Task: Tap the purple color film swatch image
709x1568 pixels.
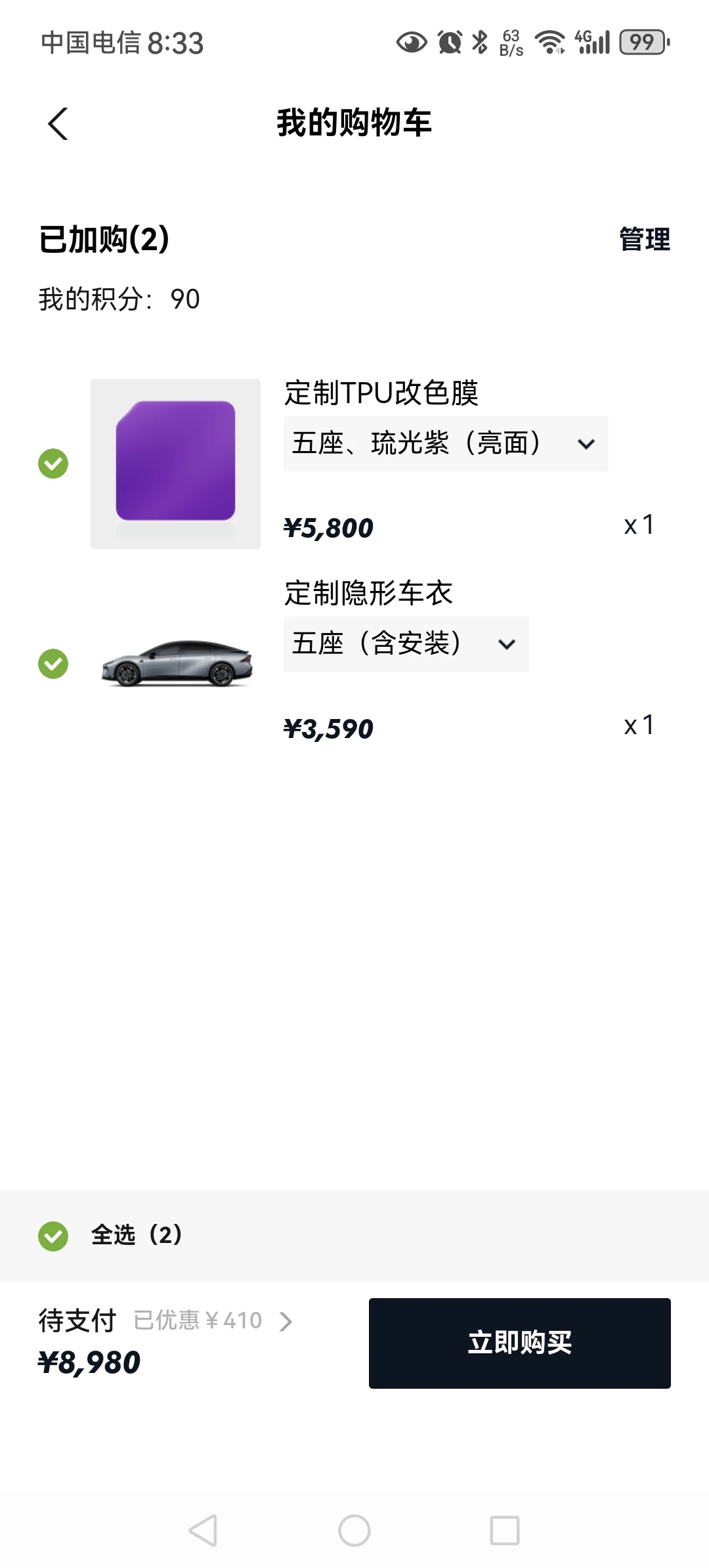Action: 175,464
